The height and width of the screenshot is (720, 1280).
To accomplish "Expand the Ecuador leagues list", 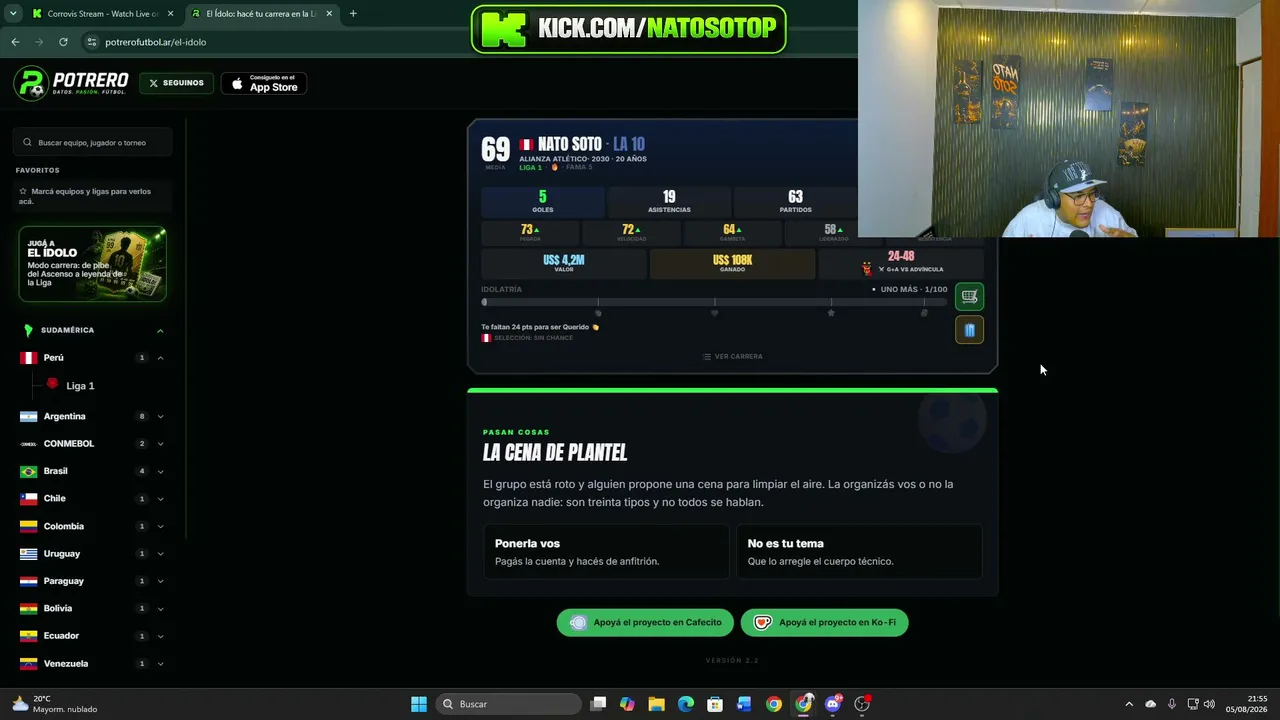I will point(160,636).
